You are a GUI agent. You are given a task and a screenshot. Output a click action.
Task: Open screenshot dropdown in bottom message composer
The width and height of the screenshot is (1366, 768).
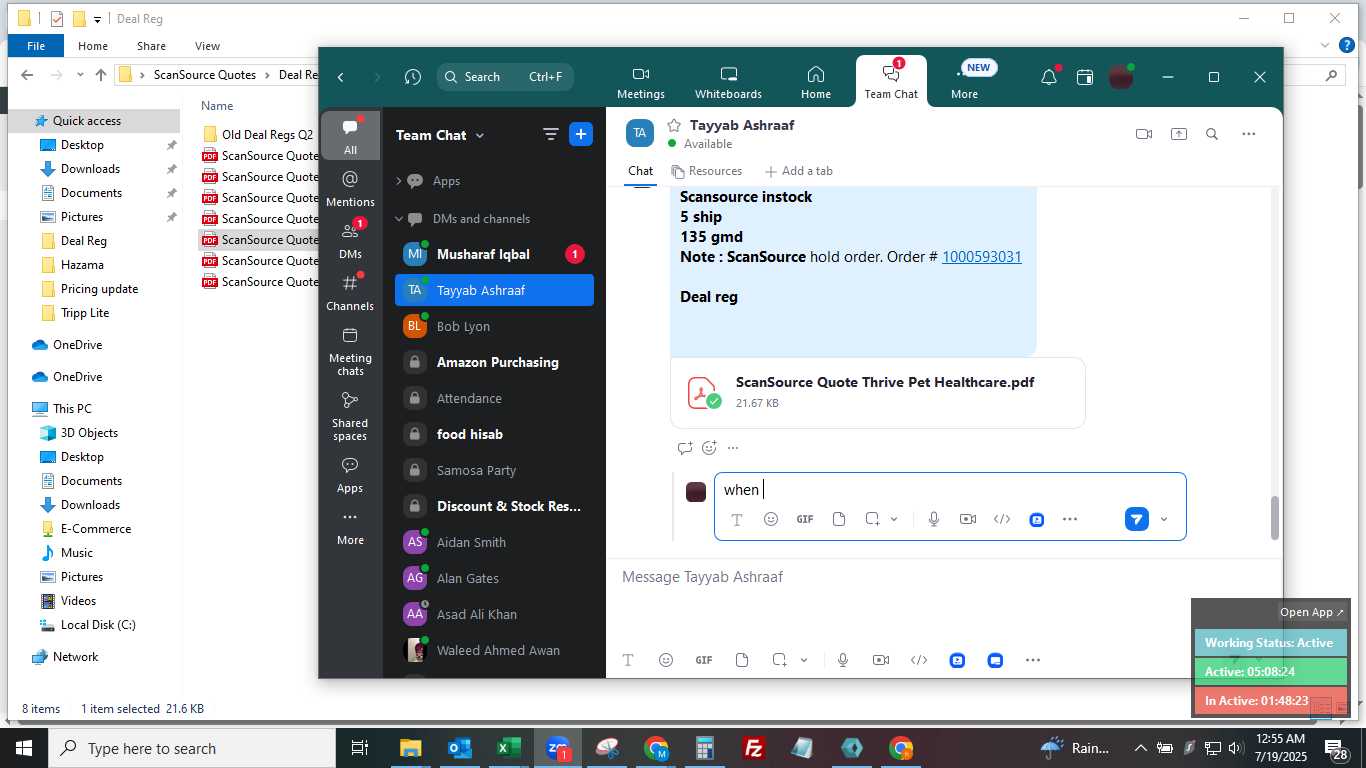(804, 660)
